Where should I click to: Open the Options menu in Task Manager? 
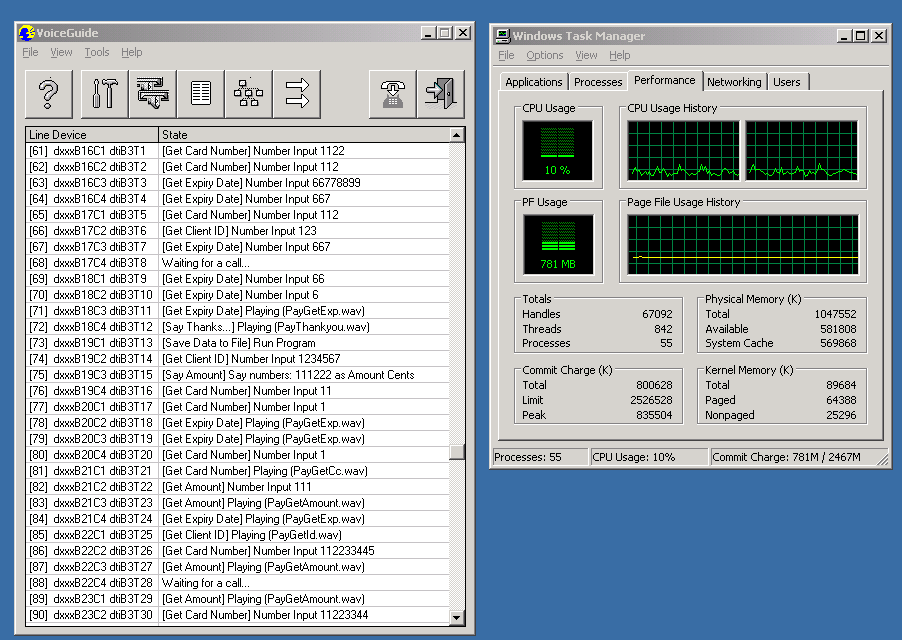click(x=545, y=55)
